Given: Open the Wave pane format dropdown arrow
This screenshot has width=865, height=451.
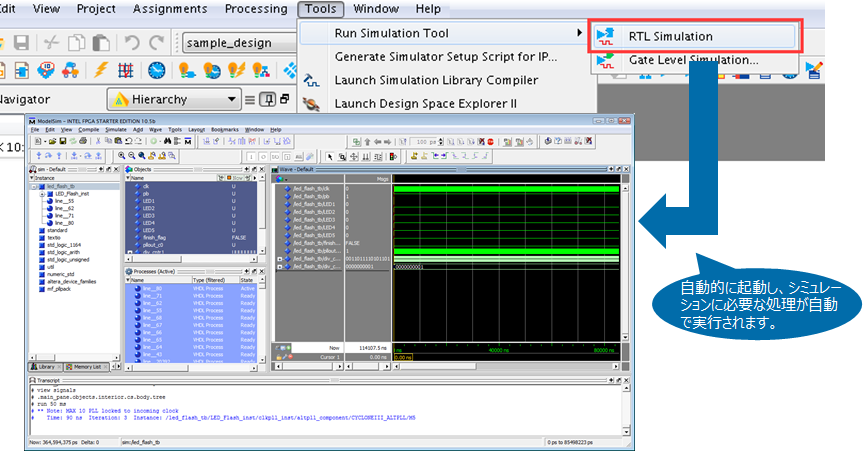Looking at the screenshot, I should 286,179.
